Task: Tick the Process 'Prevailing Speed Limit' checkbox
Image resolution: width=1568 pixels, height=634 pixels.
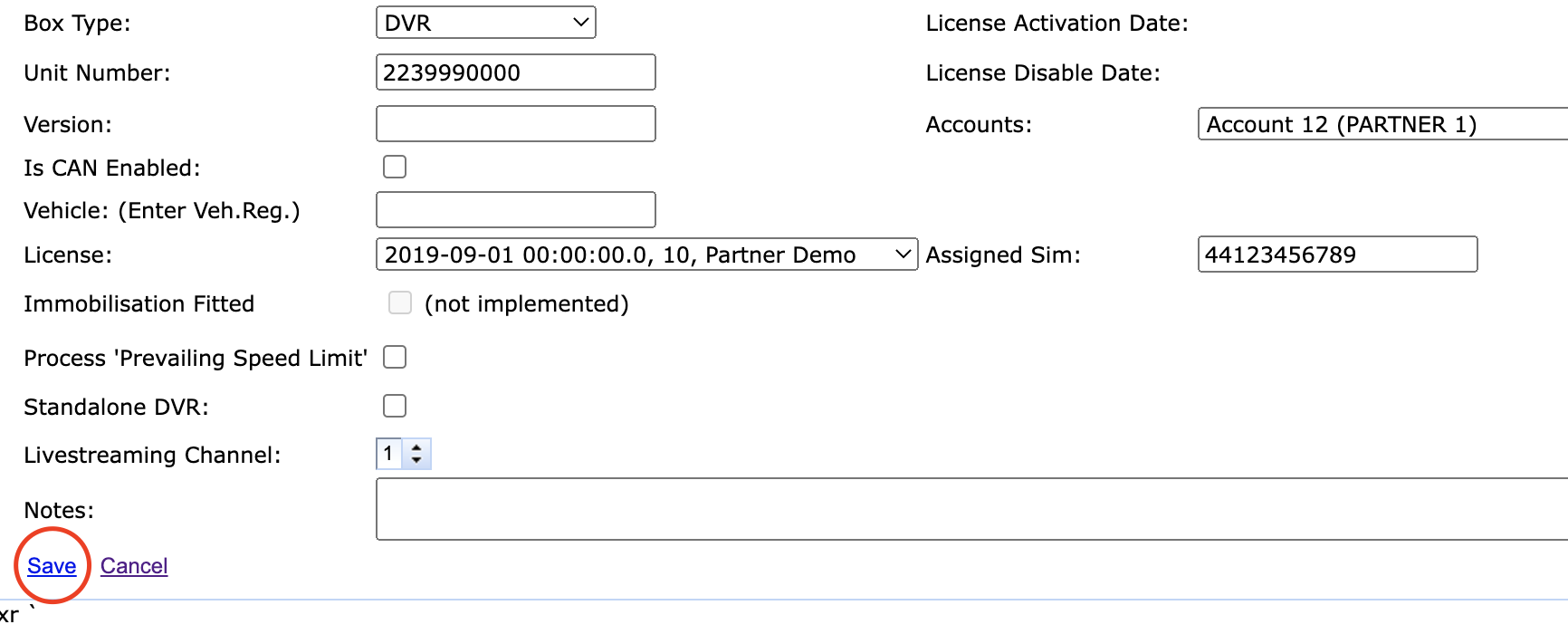Action: pos(395,357)
